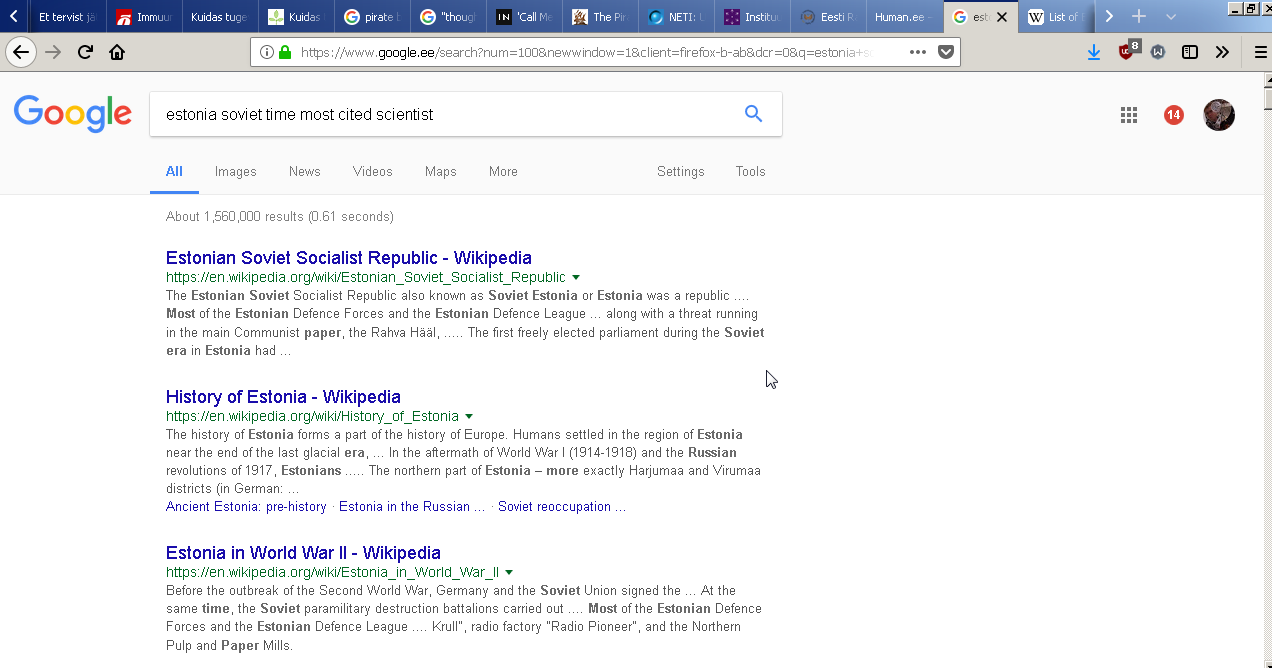Switch to the Wikipedia List of tab
Image resolution: width=1272 pixels, height=668 pixels.
click(1056, 17)
